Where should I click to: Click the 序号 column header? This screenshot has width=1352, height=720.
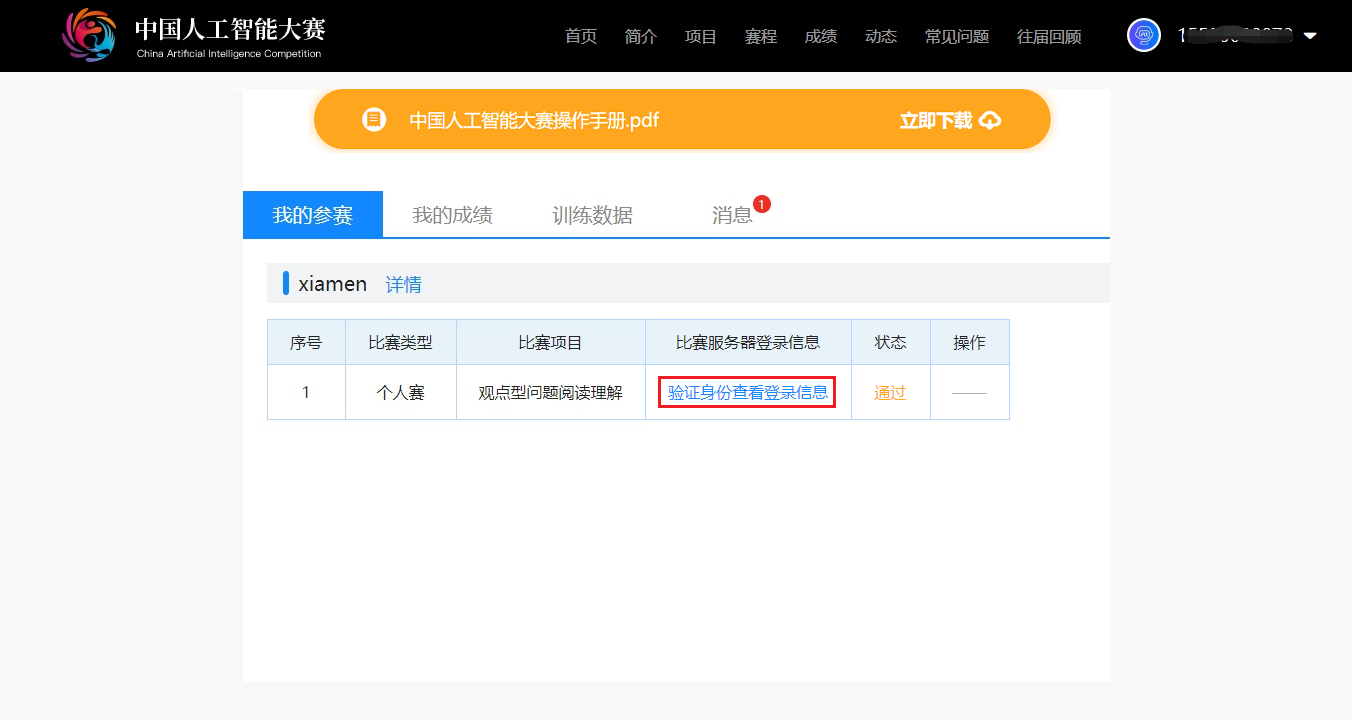[x=306, y=342]
